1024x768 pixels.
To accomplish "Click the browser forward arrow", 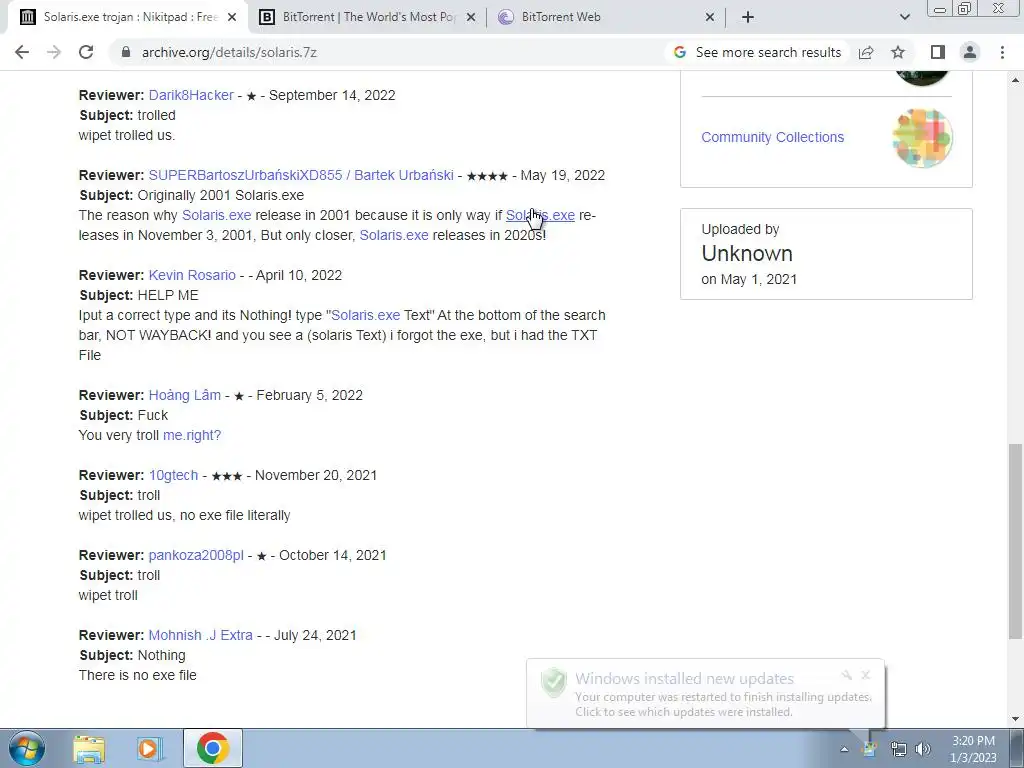I will 54,52.
